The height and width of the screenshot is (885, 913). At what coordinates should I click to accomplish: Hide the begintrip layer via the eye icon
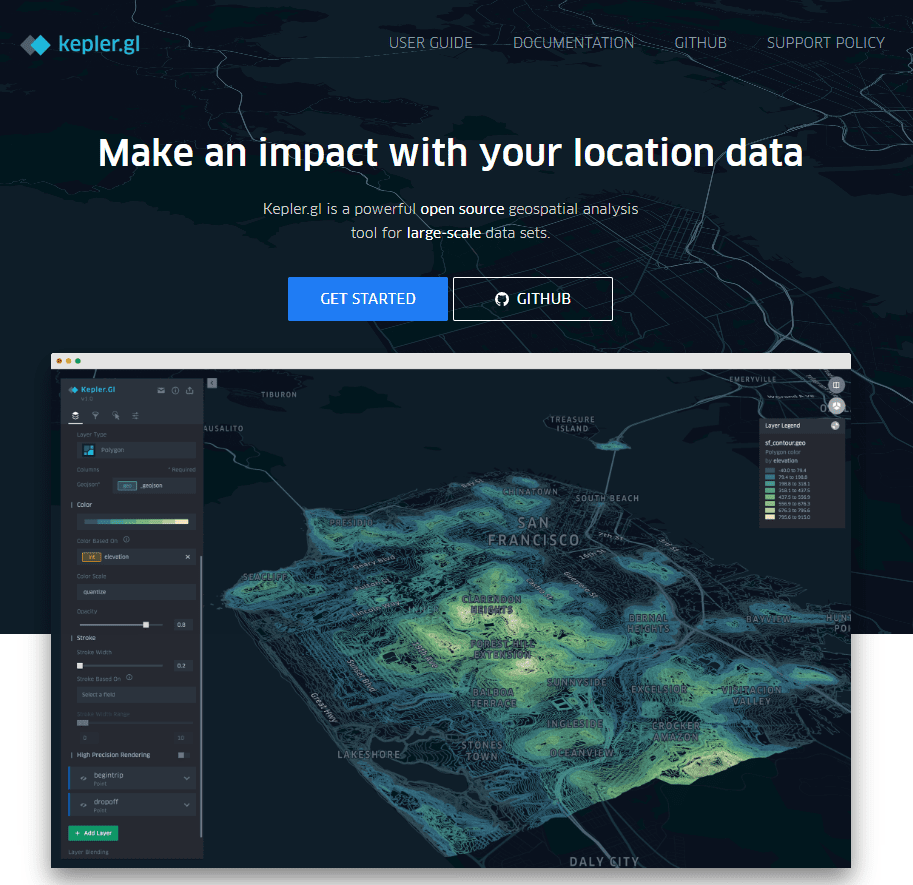(x=83, y=778)
